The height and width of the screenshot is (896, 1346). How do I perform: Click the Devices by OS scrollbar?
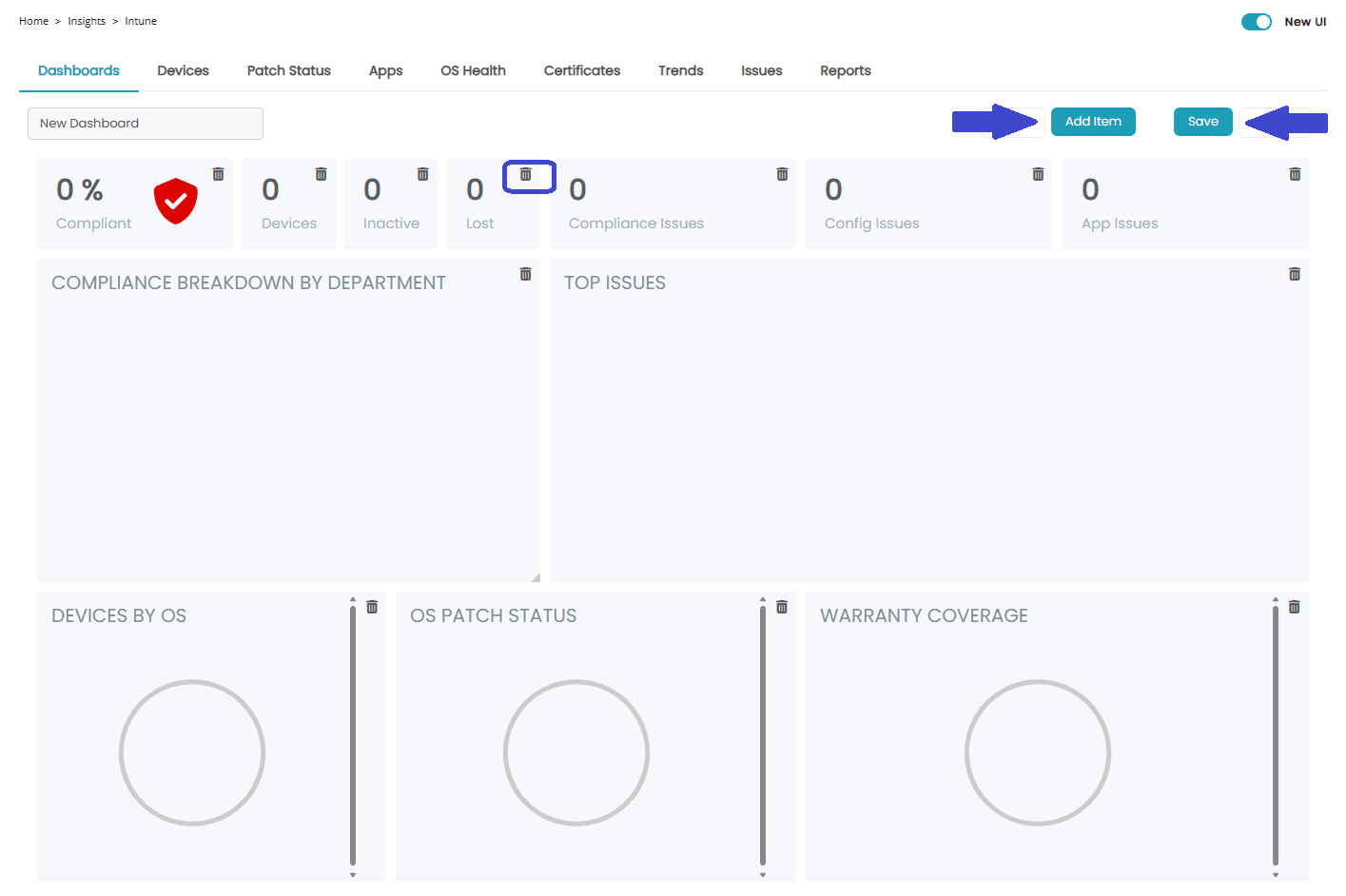click(x=353, y=737)
